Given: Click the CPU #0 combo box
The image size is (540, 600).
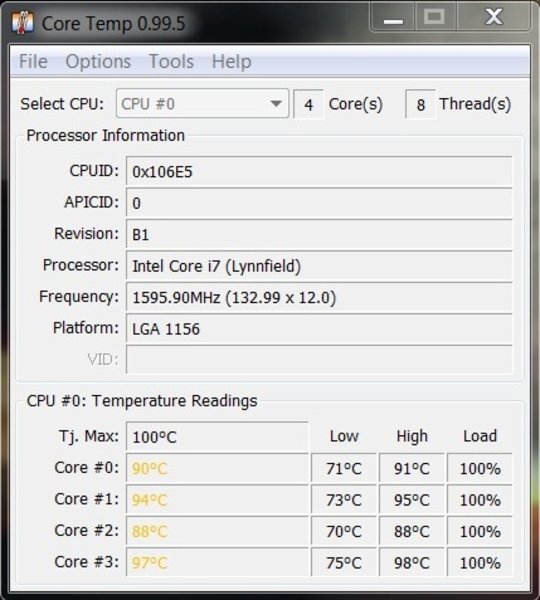Looking at the screenshot, I should [202, 104].
